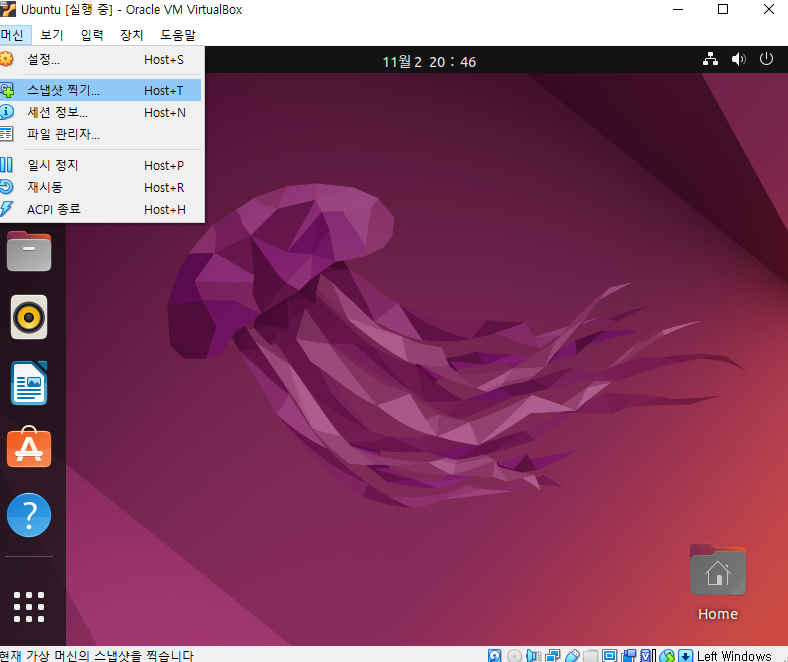Click the optical disc status icon
Screen dimensions: 788x662
point(514,655)
